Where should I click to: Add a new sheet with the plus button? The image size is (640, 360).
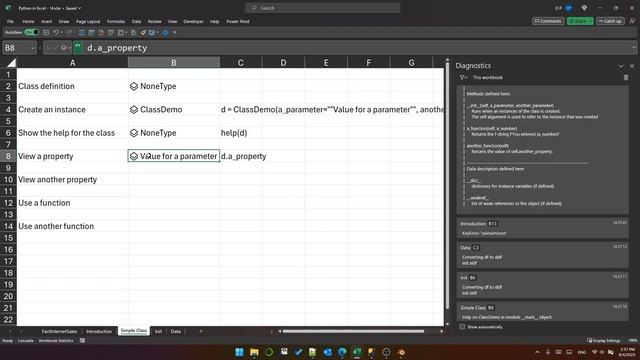coord(200,331)
